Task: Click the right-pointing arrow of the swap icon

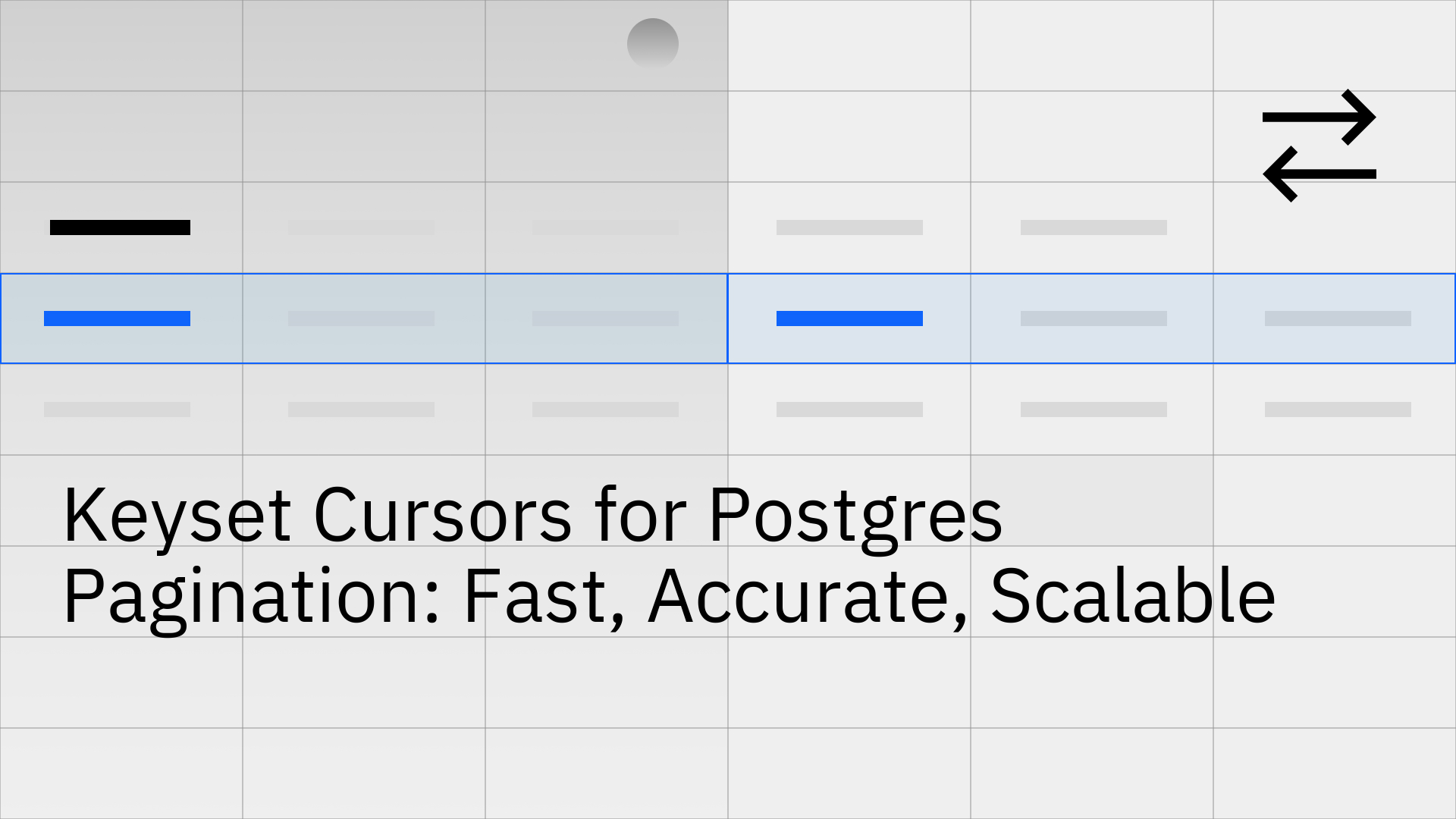Action: click(1319, 118)
